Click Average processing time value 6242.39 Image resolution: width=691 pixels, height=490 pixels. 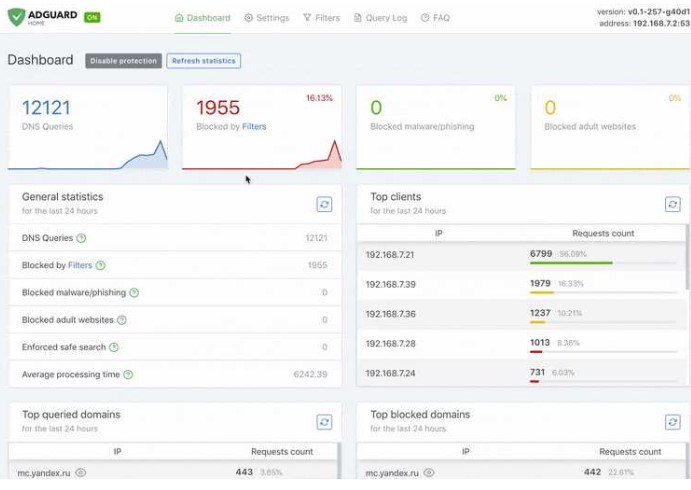310,375
